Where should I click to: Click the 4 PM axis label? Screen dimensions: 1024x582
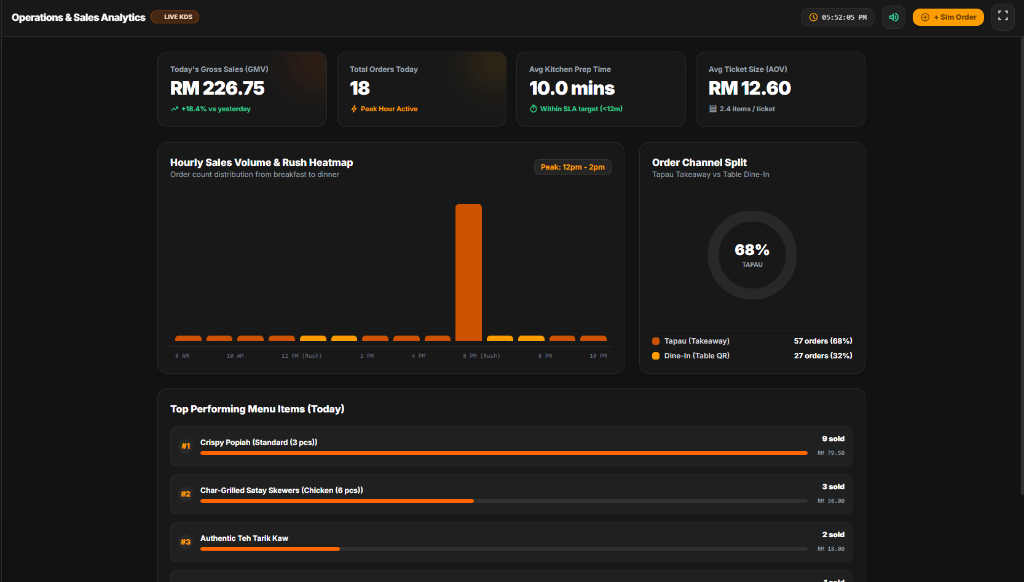click(x=419, y=356)
